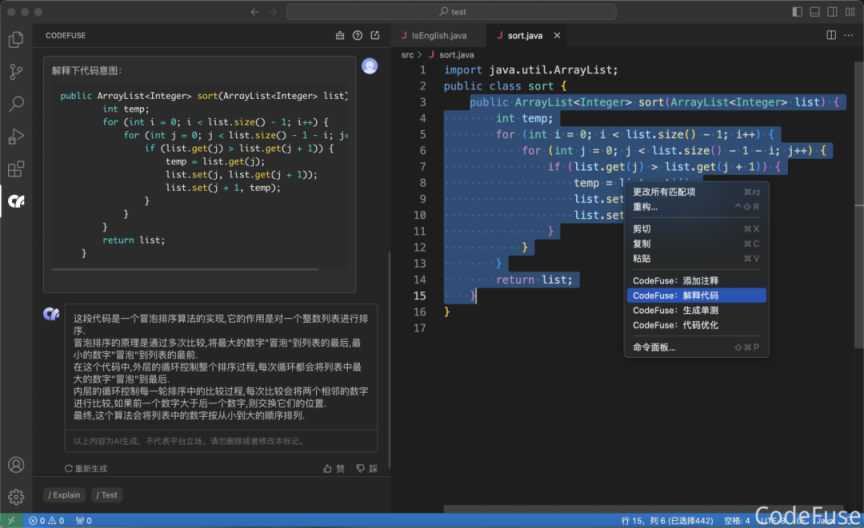864x528 pixels.
Task: Switch to the IsEnglish.java tab
Action: tap(439, 35)
